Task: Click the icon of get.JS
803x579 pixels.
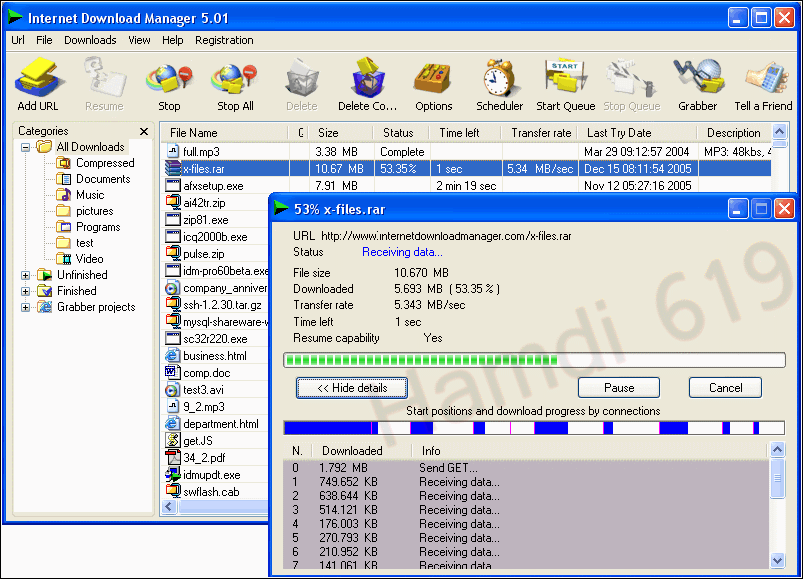Action: pyautogui.click(x=173, y=440)
